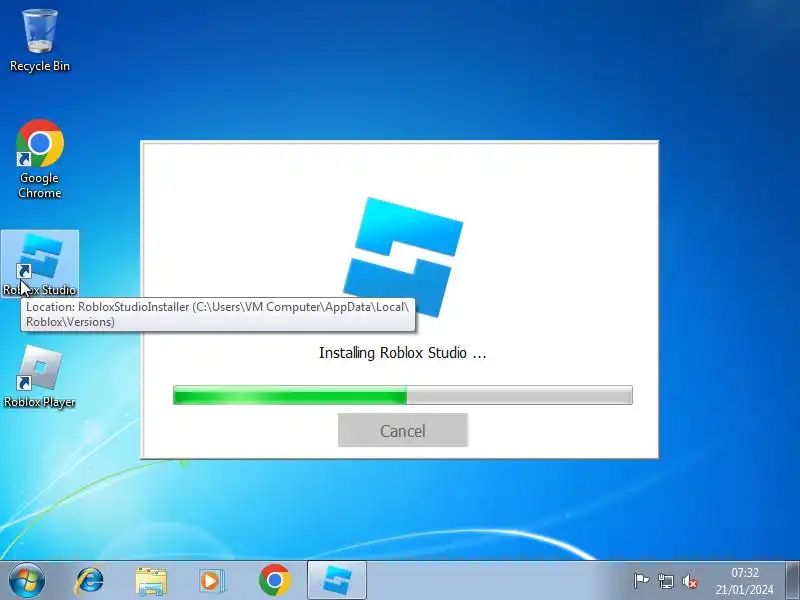Launch Internet Explorer from the taskbar

click(x=89, y=581)
